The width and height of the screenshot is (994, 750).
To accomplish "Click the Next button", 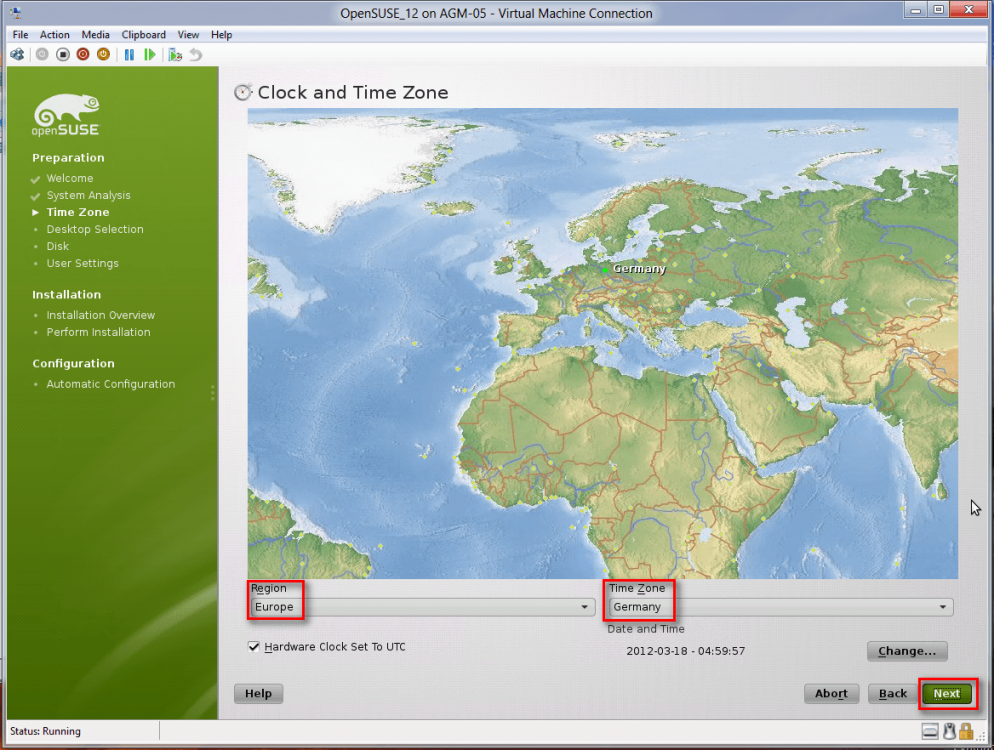I will pos(946,693).
